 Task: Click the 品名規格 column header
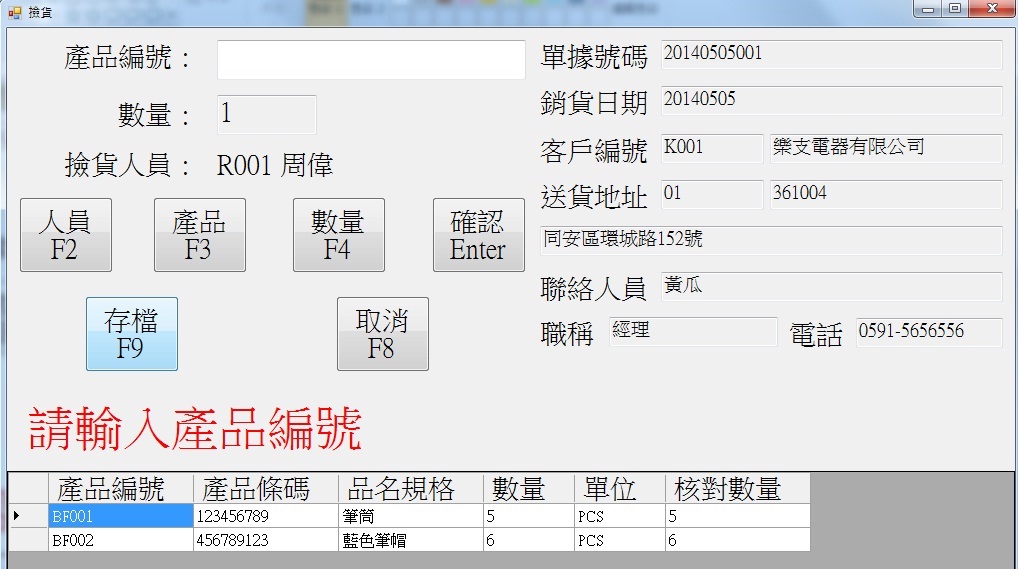(x=410, y=488)
